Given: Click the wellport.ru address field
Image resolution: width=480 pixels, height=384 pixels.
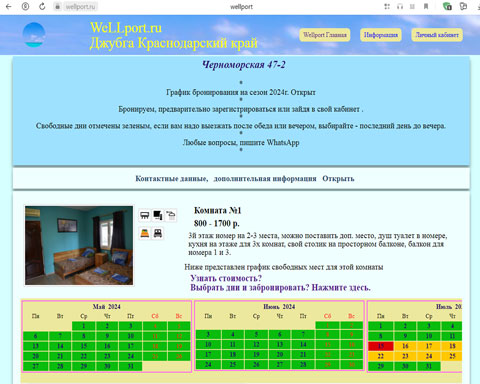Looking at the screenshot, I should point(80,6).
